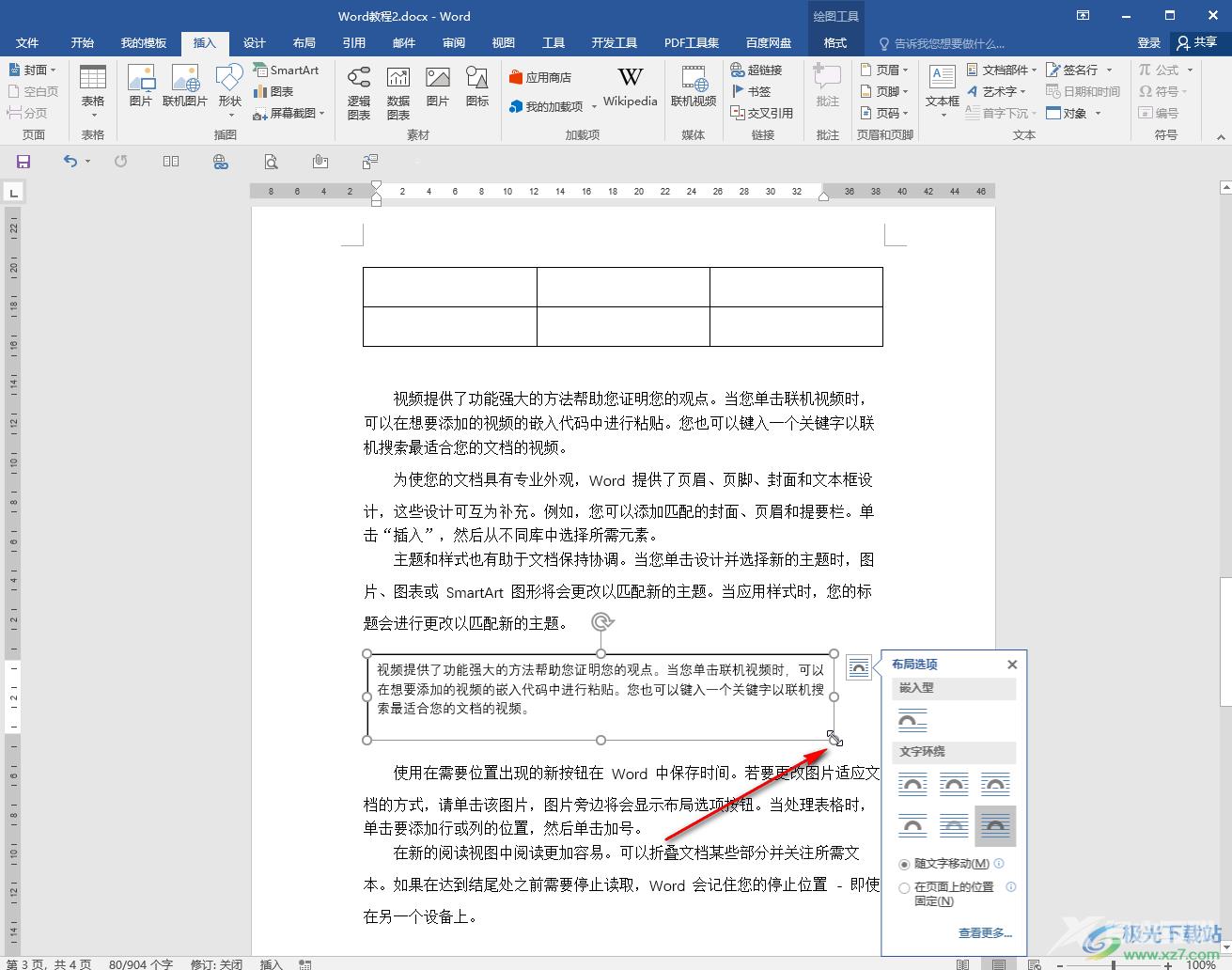Insert a 书签 bookmark
The height and width of the screenshot is (970, 1232).
(x=751, y=91)
